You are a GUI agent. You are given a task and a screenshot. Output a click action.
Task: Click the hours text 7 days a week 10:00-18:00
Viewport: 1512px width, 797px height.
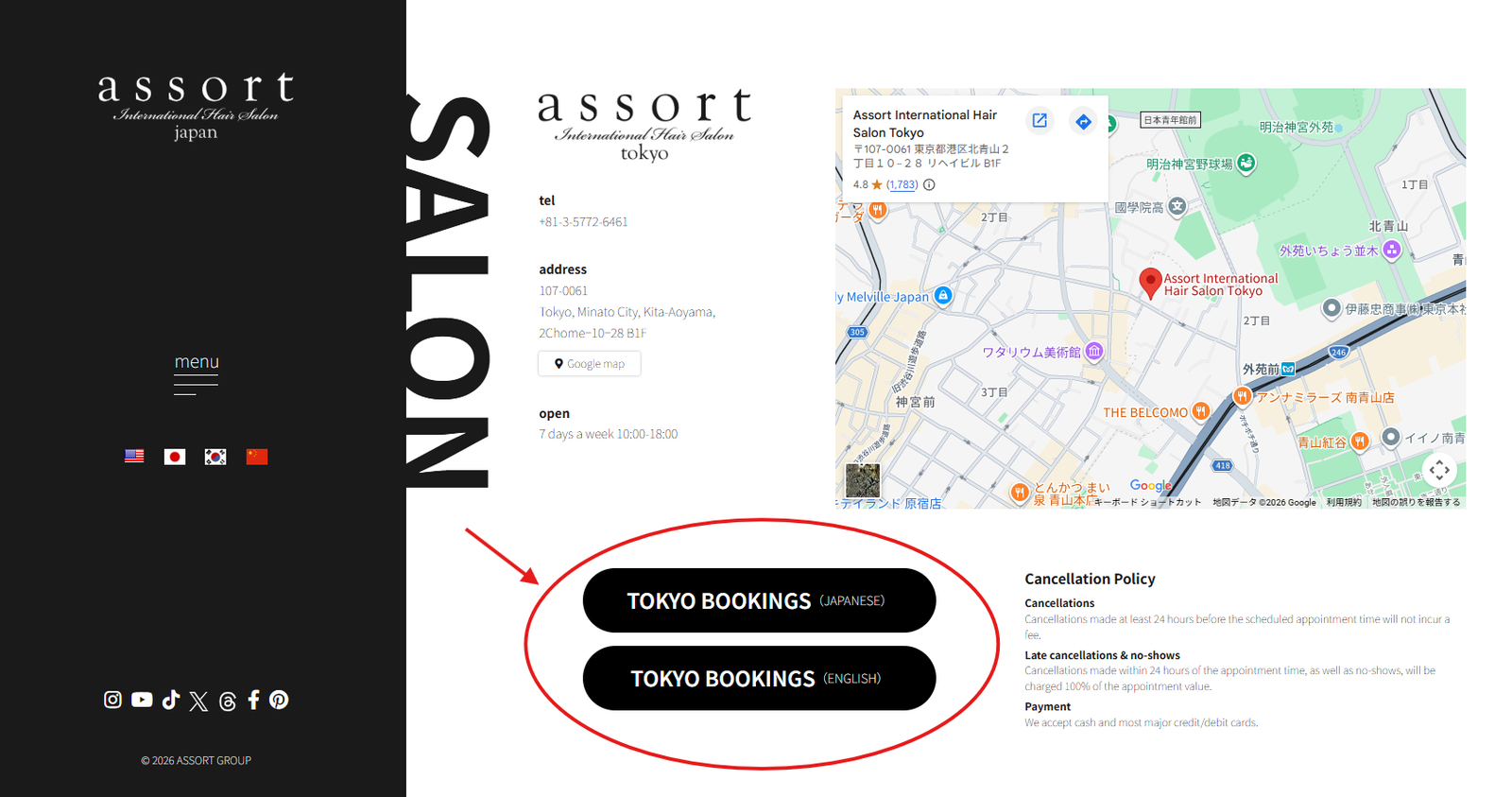click(609, 434)
